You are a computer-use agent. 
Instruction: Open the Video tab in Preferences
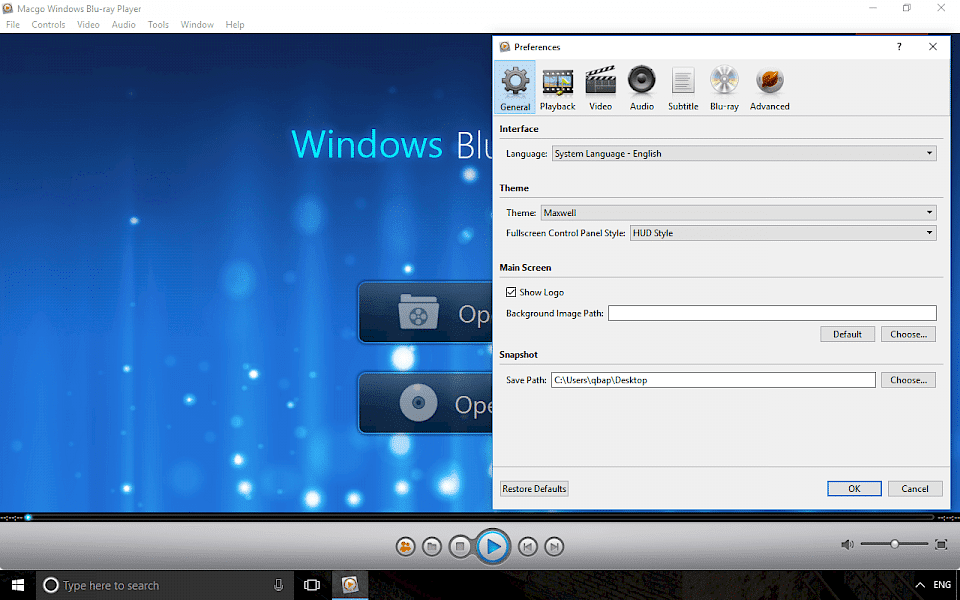click(600, 88)
